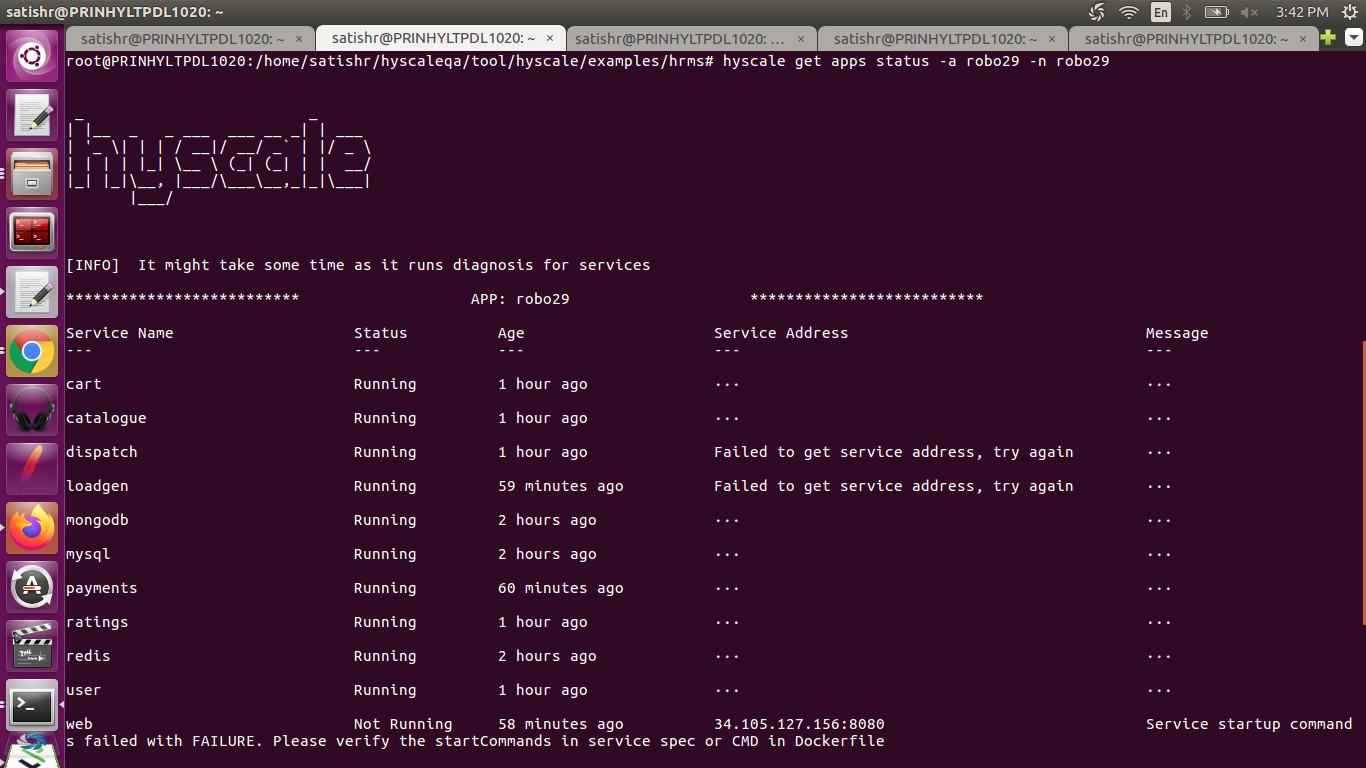
Task: Switch keyboard layout via the En indicator
Action: 1160,12
